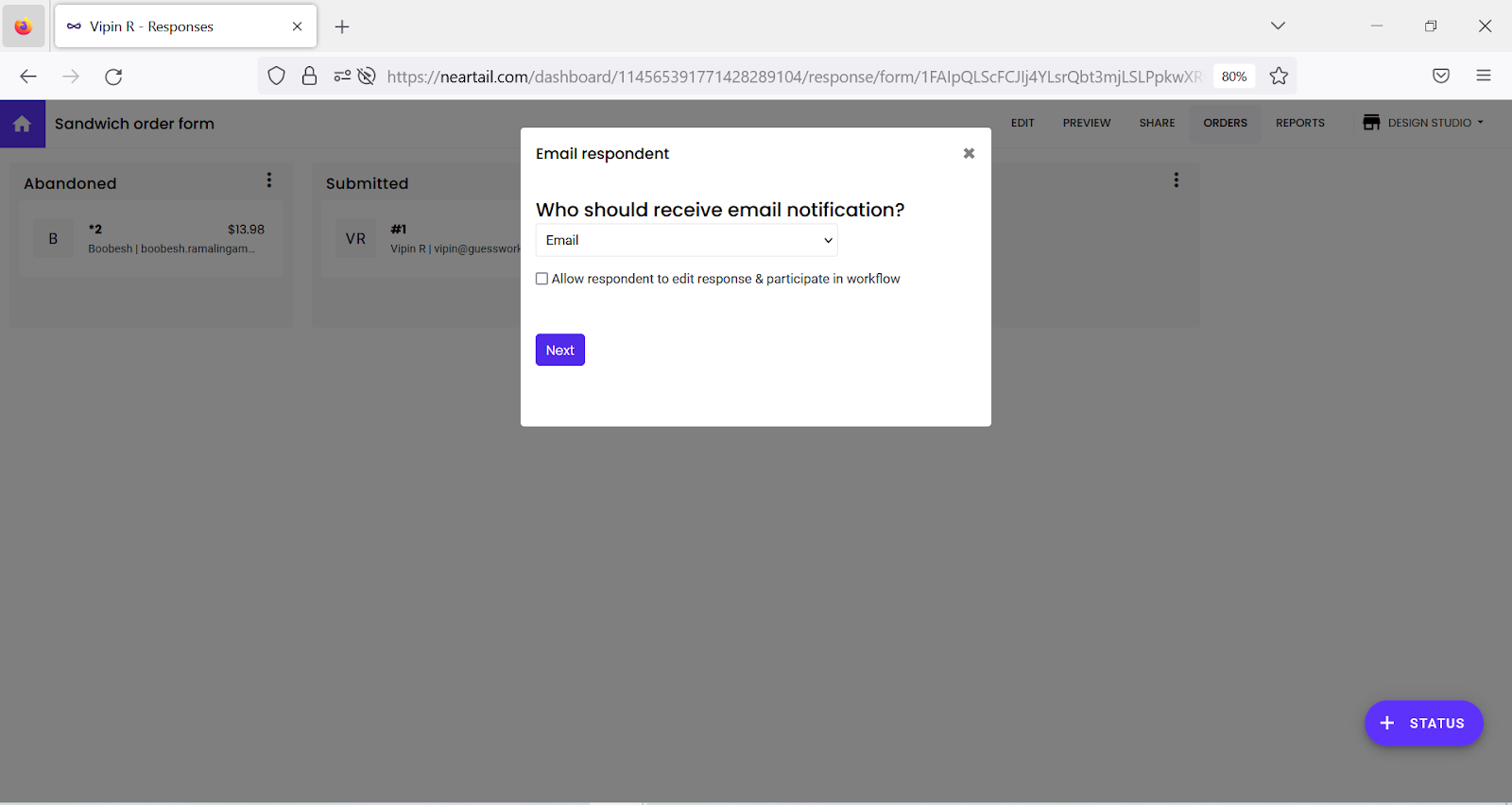Open Firefox application menu
Screen dimensions: 1512x805
click(x=1484, y=77)
